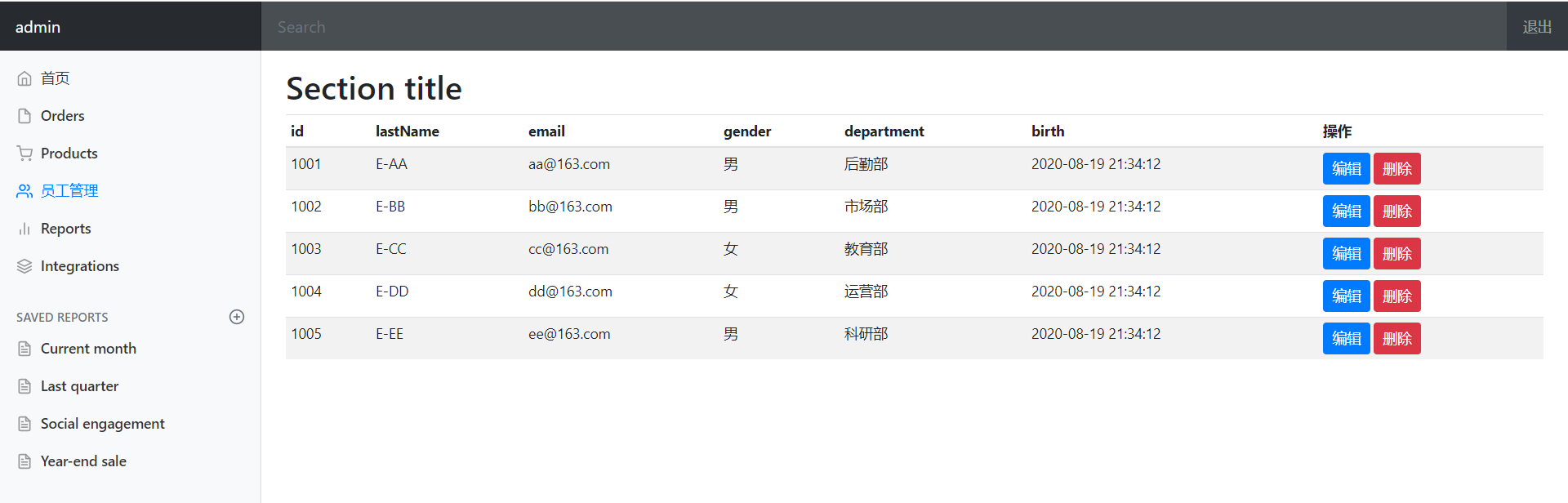
Task: Click the department cell 后勤部
Action: (866, 164)
